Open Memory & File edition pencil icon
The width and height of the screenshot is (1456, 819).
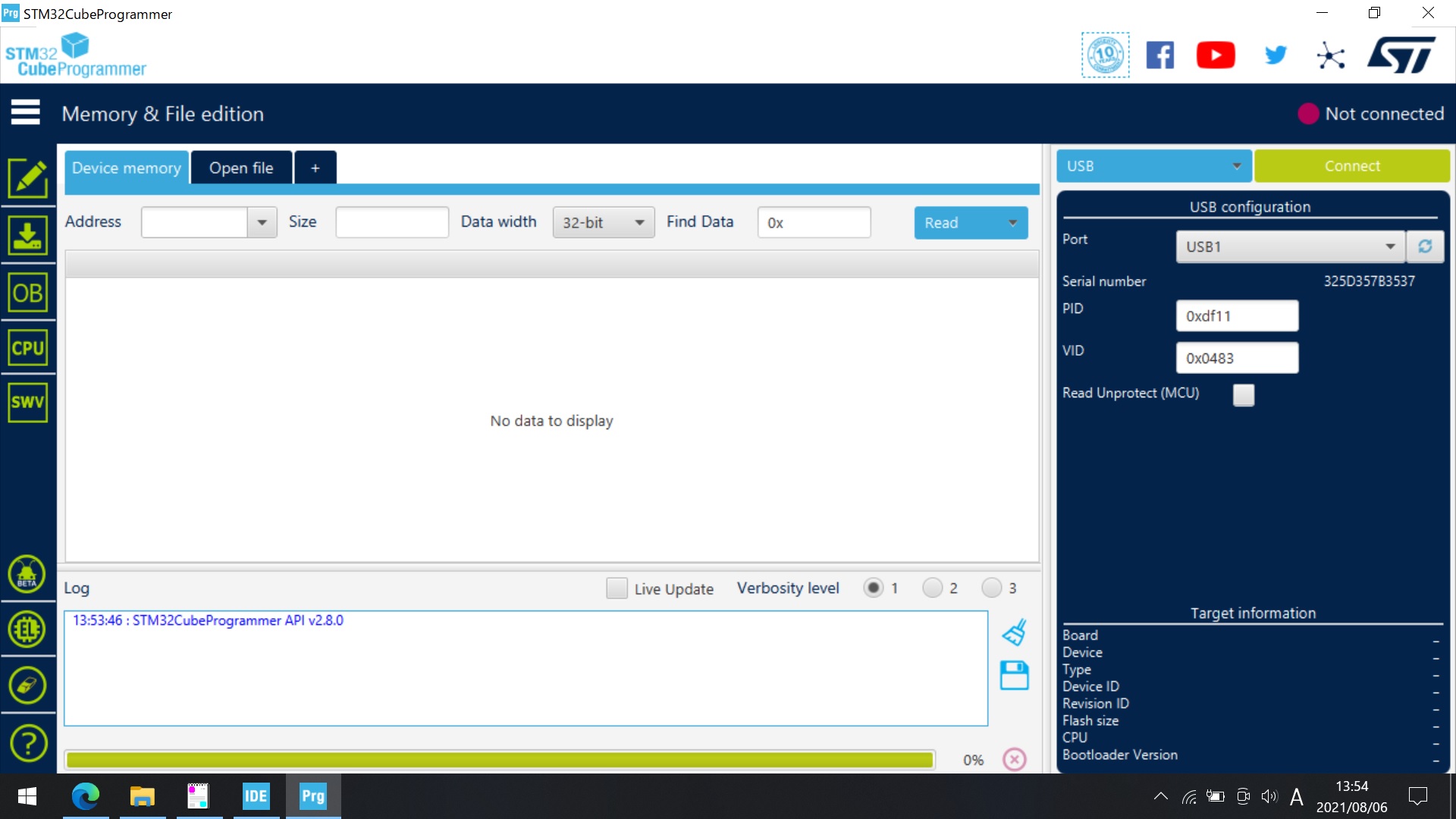click(28, 178)
